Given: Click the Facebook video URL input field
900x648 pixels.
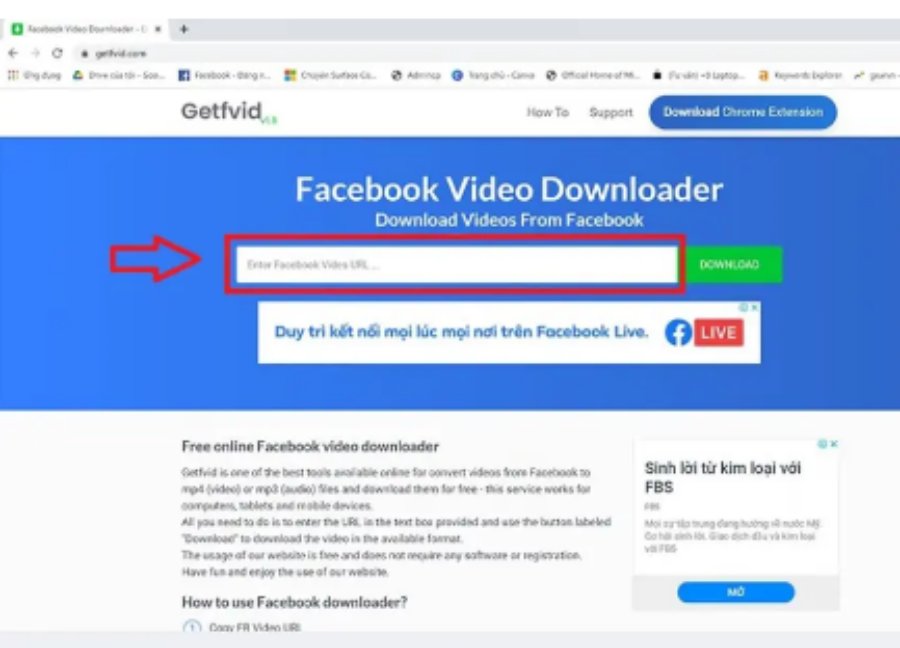Looking at the screenshot, I should [457, 265].
